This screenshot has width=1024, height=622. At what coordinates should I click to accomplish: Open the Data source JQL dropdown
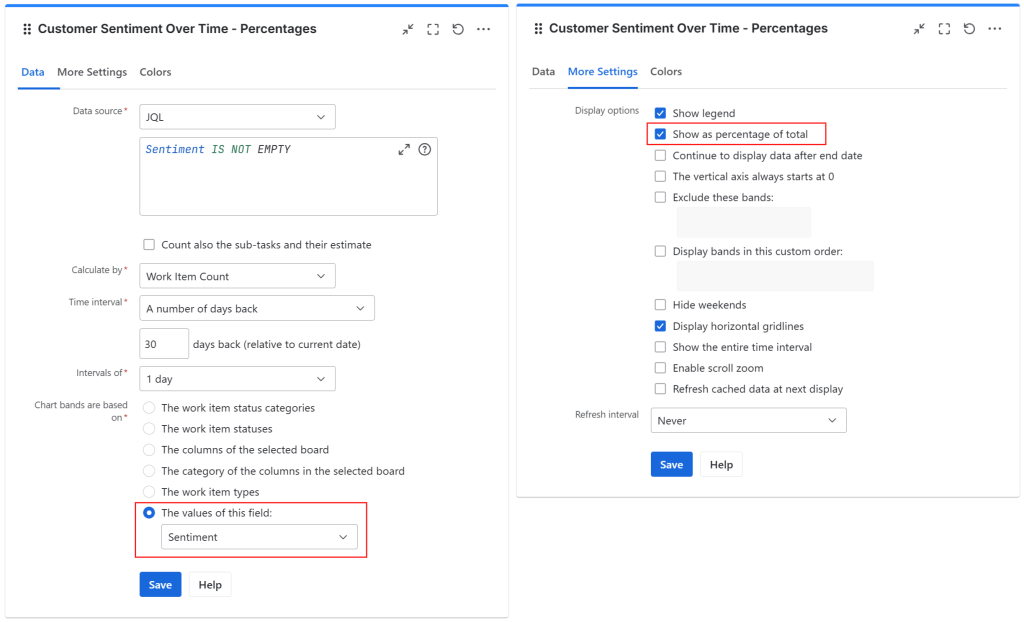tap(237, 117)
